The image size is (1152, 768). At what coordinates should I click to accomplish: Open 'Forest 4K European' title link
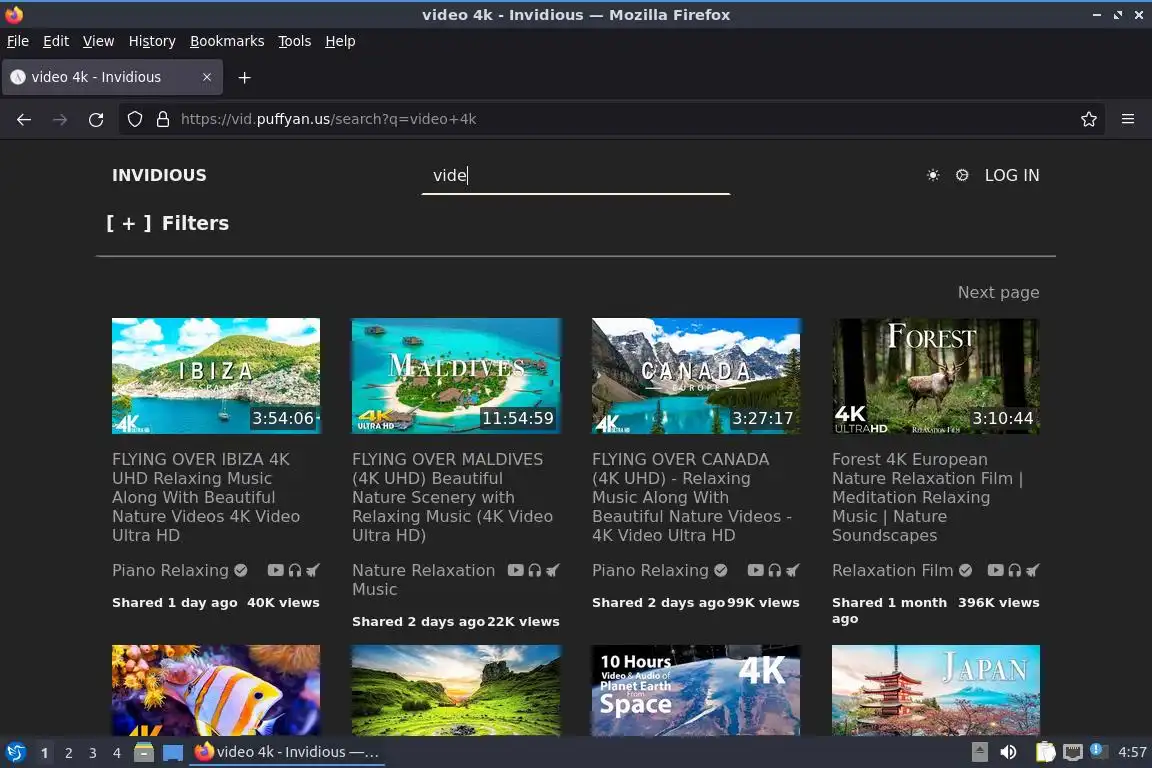coord(927,498)
